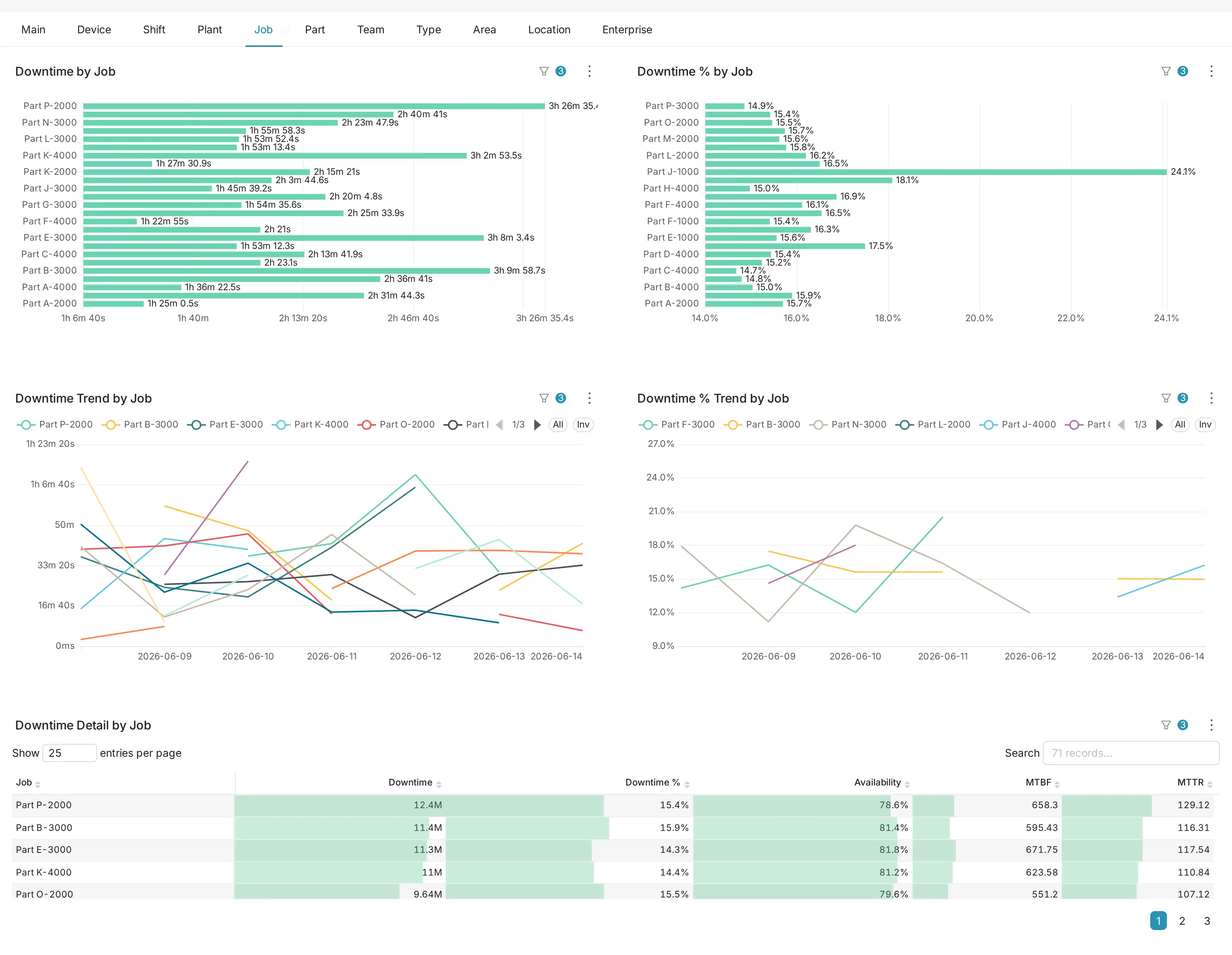The image size is (1232, 955).
Task: Open filter icon on Downtime by Job
Action: pyautogui.click(x=544, y=71)
